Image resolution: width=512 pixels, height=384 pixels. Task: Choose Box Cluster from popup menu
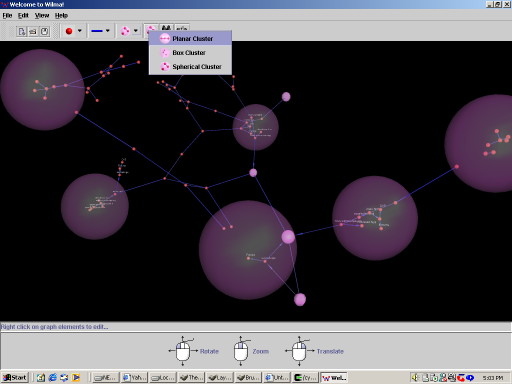[190, 53]
